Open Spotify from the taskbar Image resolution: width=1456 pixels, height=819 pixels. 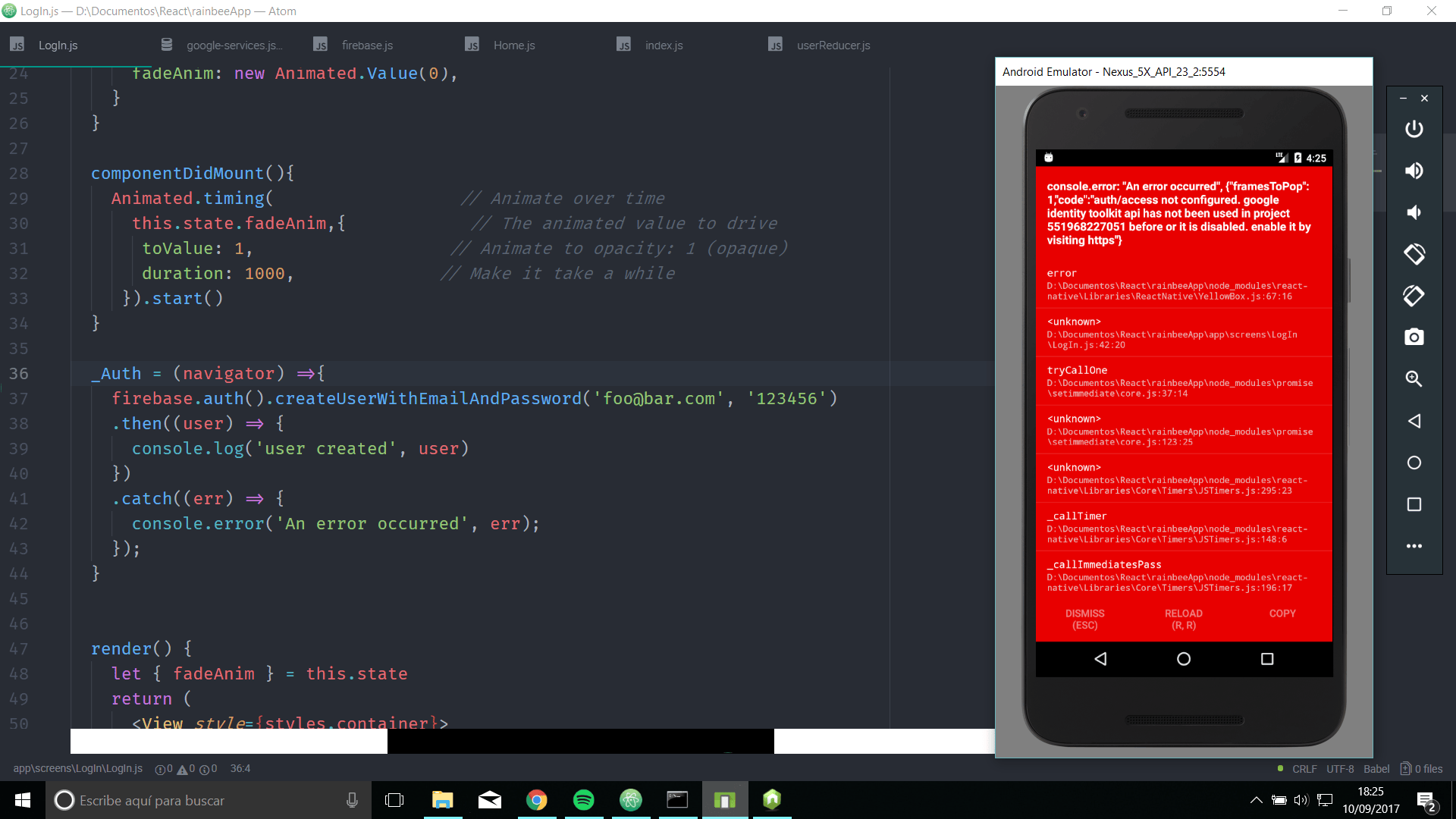pos(584,800)
